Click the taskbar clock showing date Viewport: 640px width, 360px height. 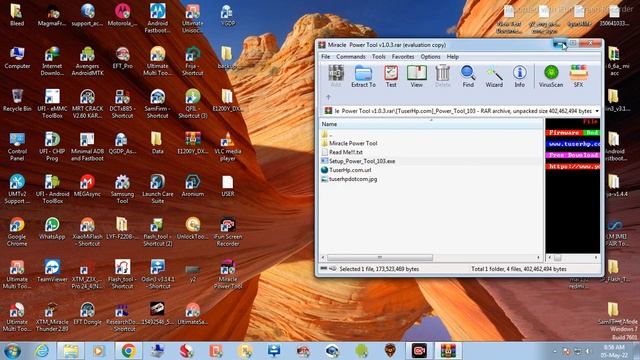click(x=614, y=351)
